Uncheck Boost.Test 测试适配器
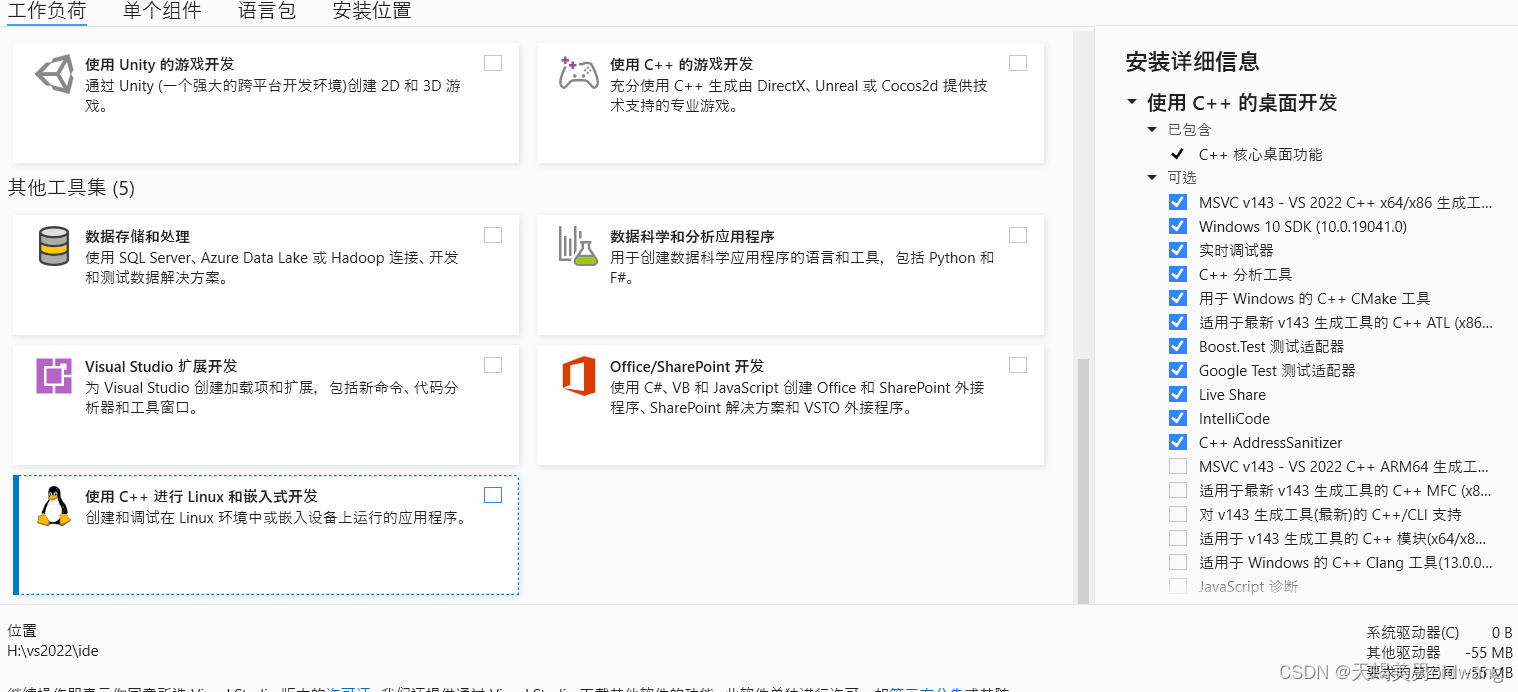The width and height of the screenshot is (1518, 692). point(1178,346)
